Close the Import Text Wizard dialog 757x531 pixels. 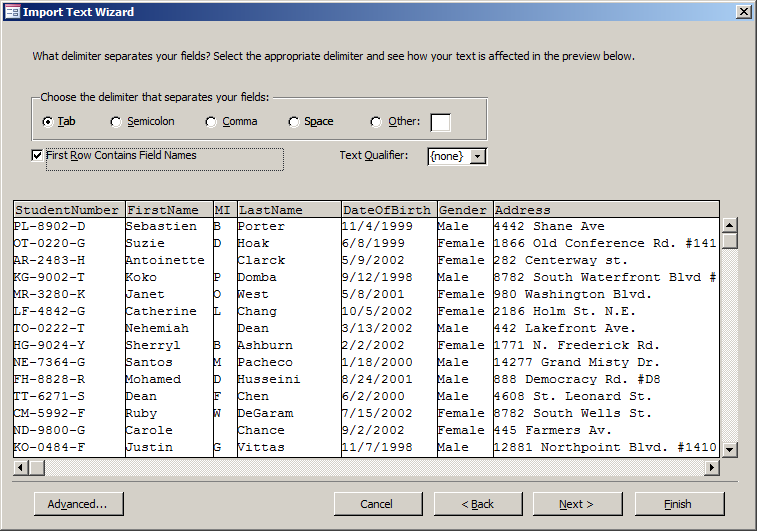pos(743,12)
